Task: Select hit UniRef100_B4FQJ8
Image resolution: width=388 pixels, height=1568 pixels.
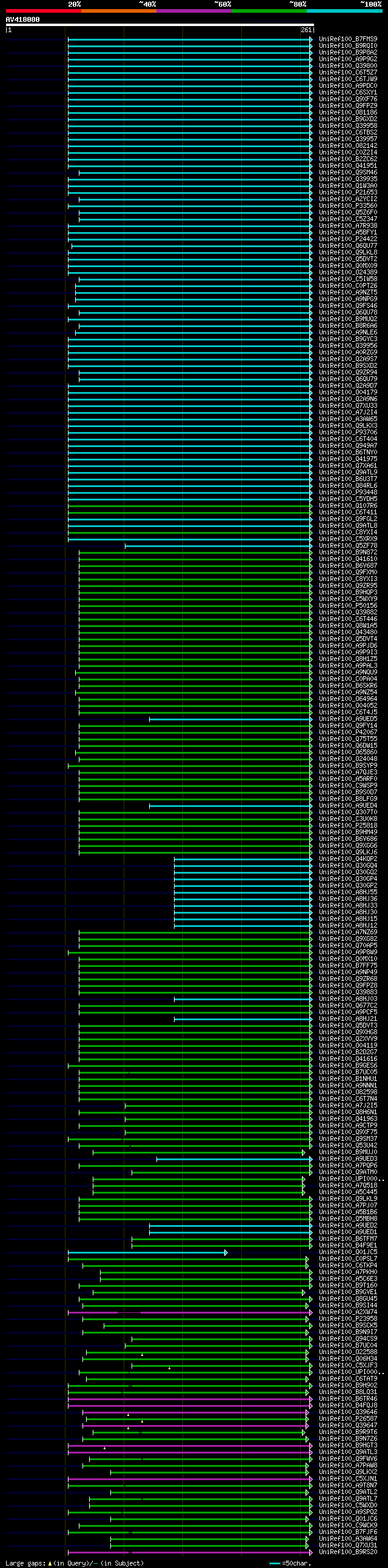Action: 348,1406
